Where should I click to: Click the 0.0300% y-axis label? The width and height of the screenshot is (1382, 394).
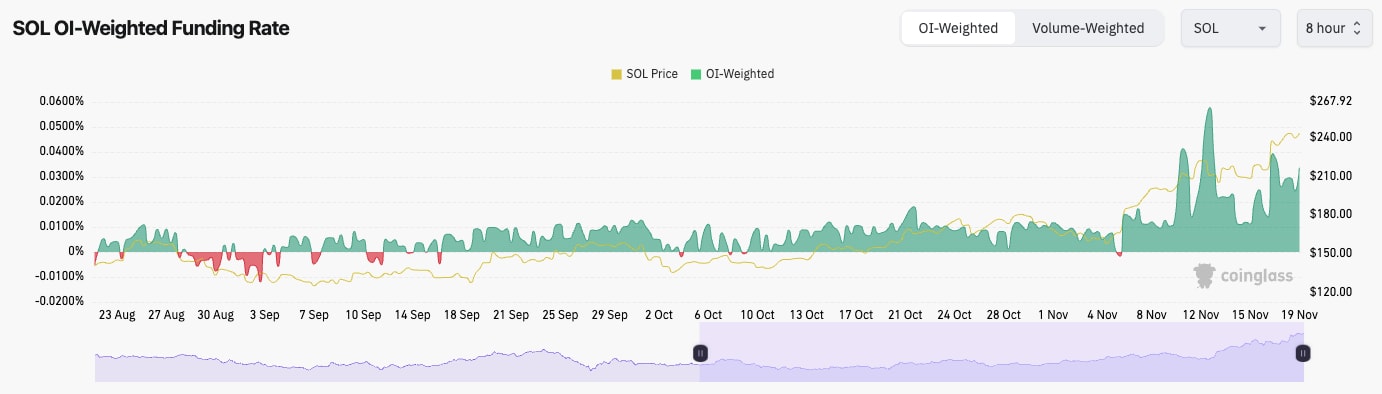point(62,176)
